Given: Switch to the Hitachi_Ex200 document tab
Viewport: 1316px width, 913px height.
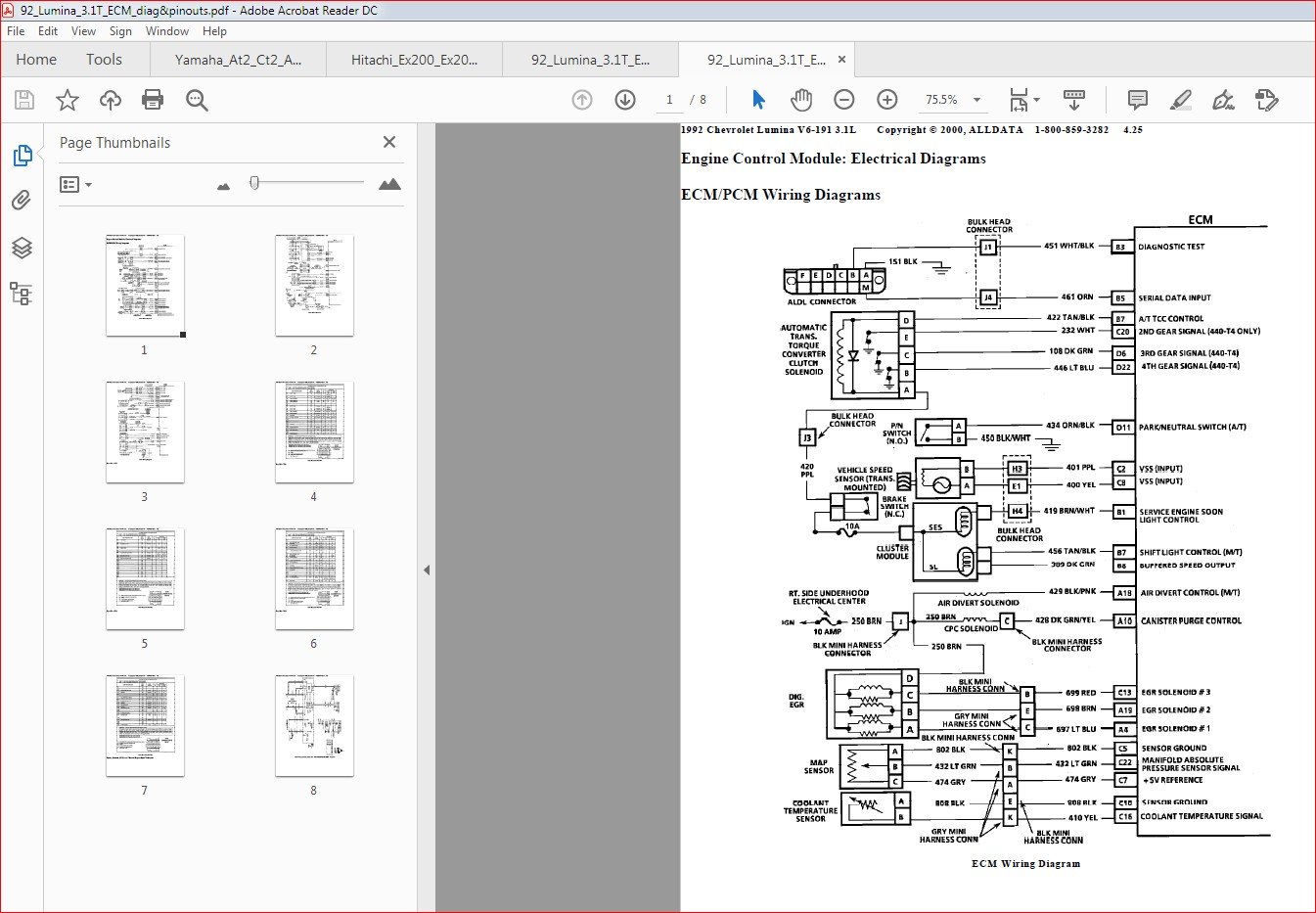Looking at the screenshot, I should [x=414, y=60].
